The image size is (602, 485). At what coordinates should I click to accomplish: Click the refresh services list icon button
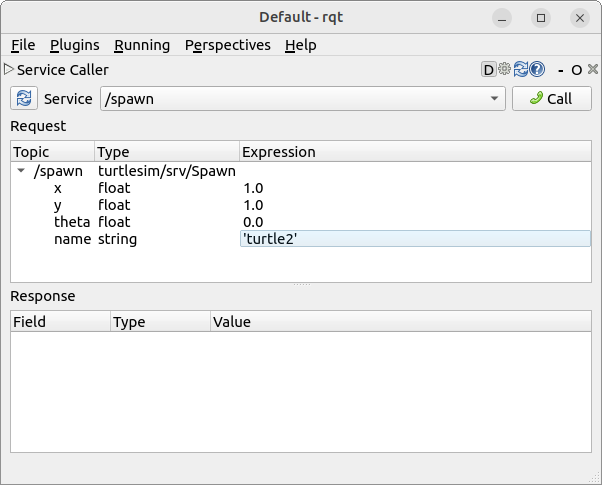(24, 99)
